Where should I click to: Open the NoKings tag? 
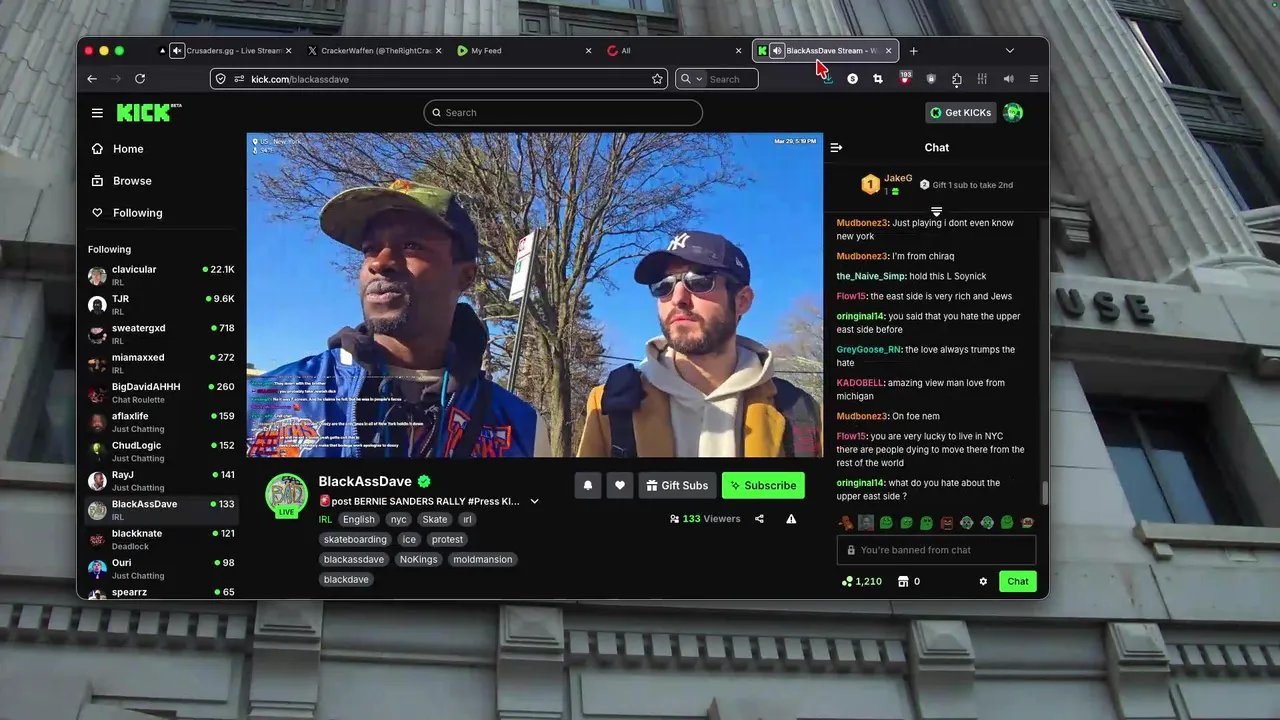click(418, 559)
